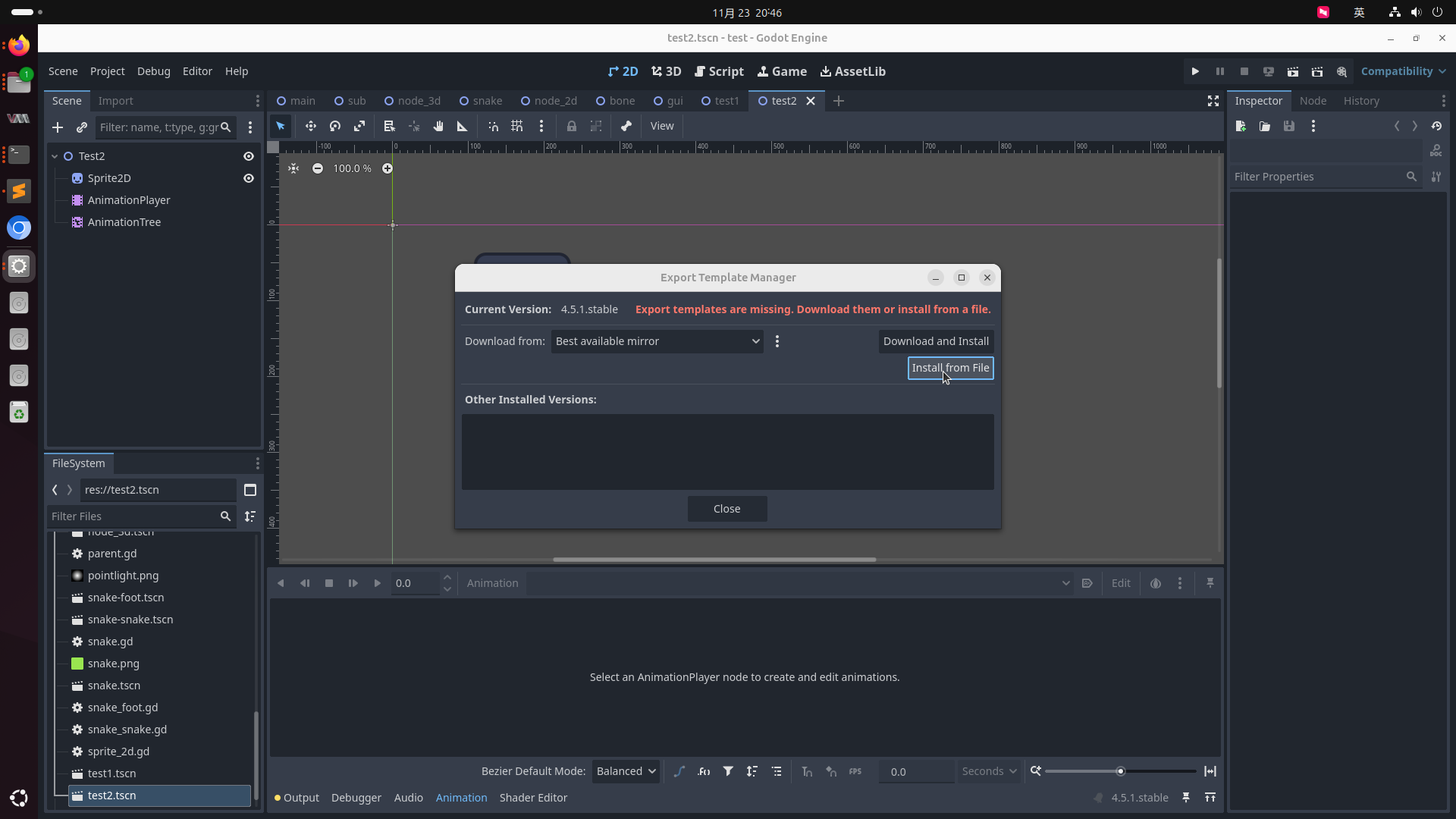Click the Add Child Node plus icon
The image size is (1456, 819).
pyautogui.click(x=58, y=127)
